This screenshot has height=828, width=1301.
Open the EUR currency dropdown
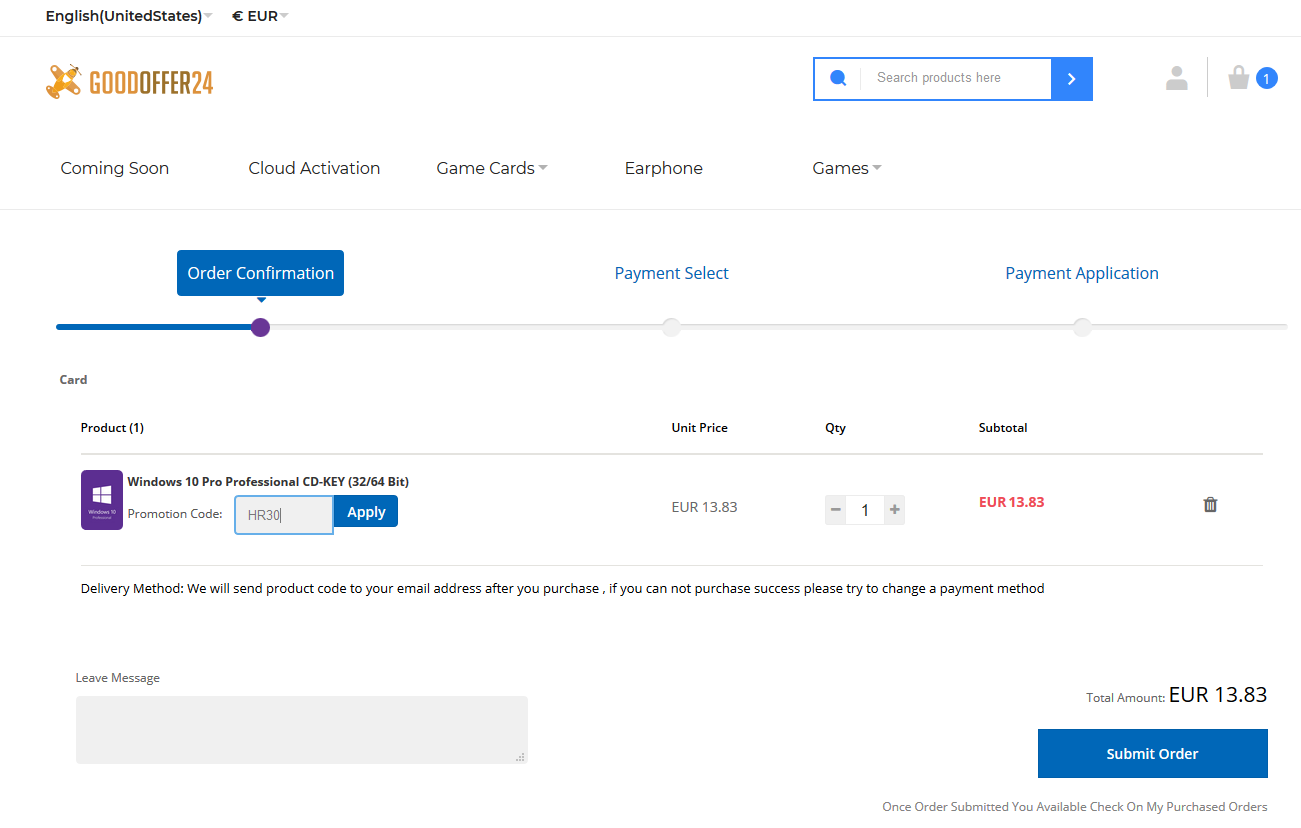click(x=260, y=16)
